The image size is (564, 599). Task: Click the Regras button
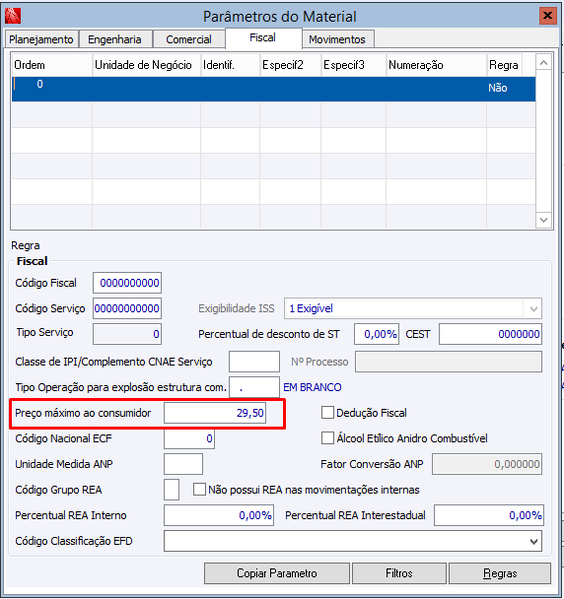(500, 573)
